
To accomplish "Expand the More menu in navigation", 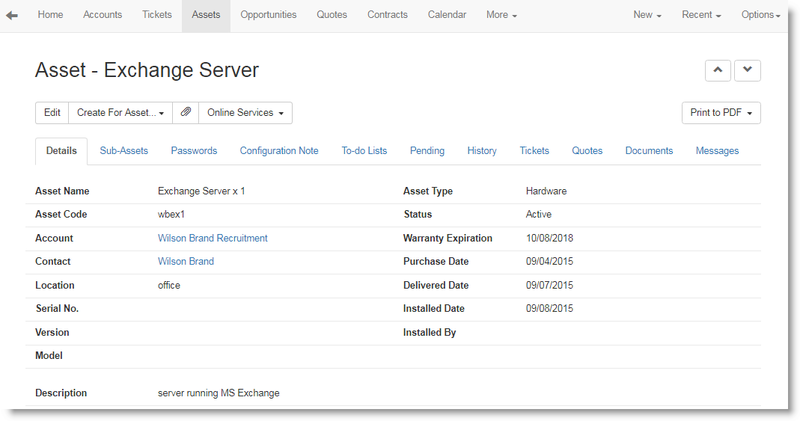I will point(501,15).
